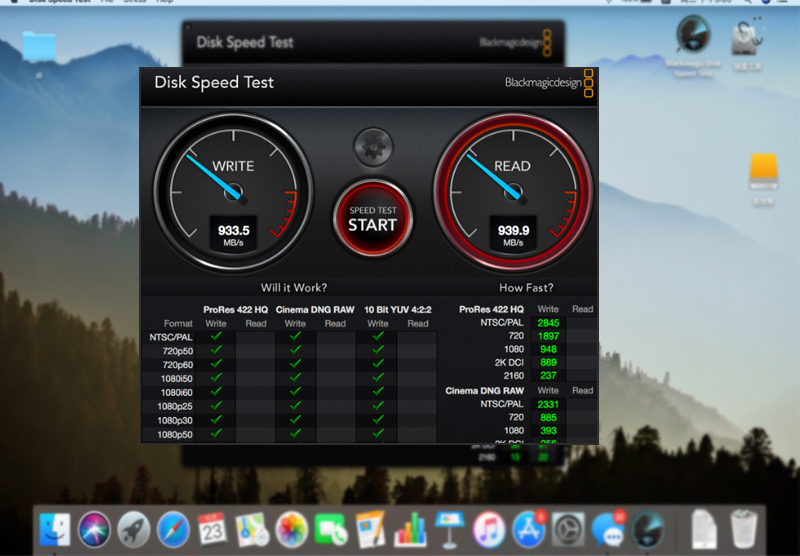Screen dimensions: 800x556
Task: Click the 2K DCI label under How Fast
Action: point(509,362)
